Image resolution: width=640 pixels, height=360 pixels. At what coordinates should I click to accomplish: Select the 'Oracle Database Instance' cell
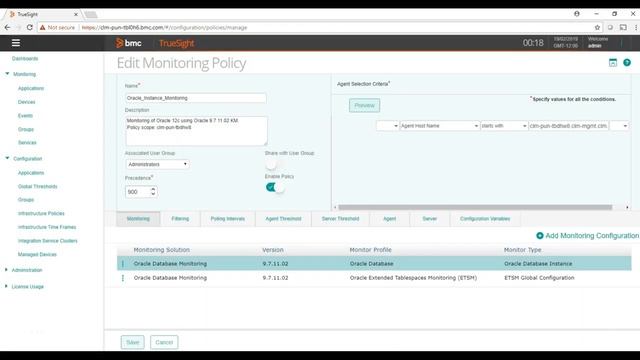coord(538,264)
